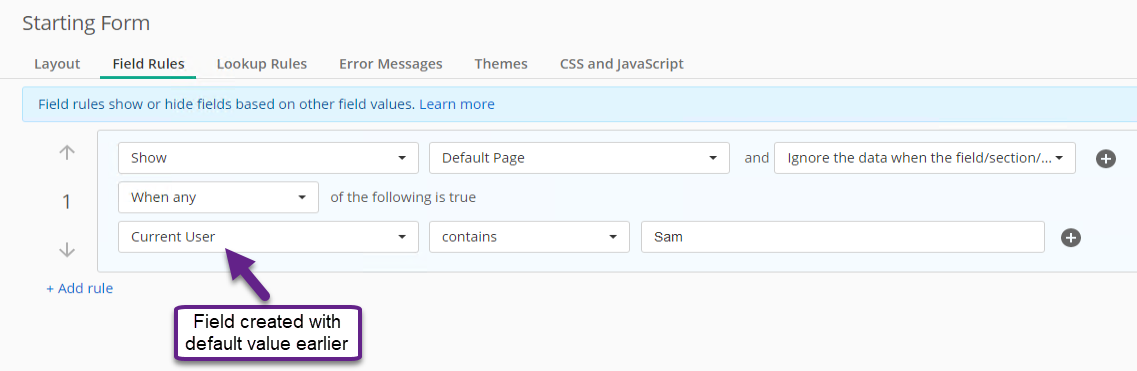1137x371 pixels.
Task: Click the Starting Form heading
Action: (86, 23)
